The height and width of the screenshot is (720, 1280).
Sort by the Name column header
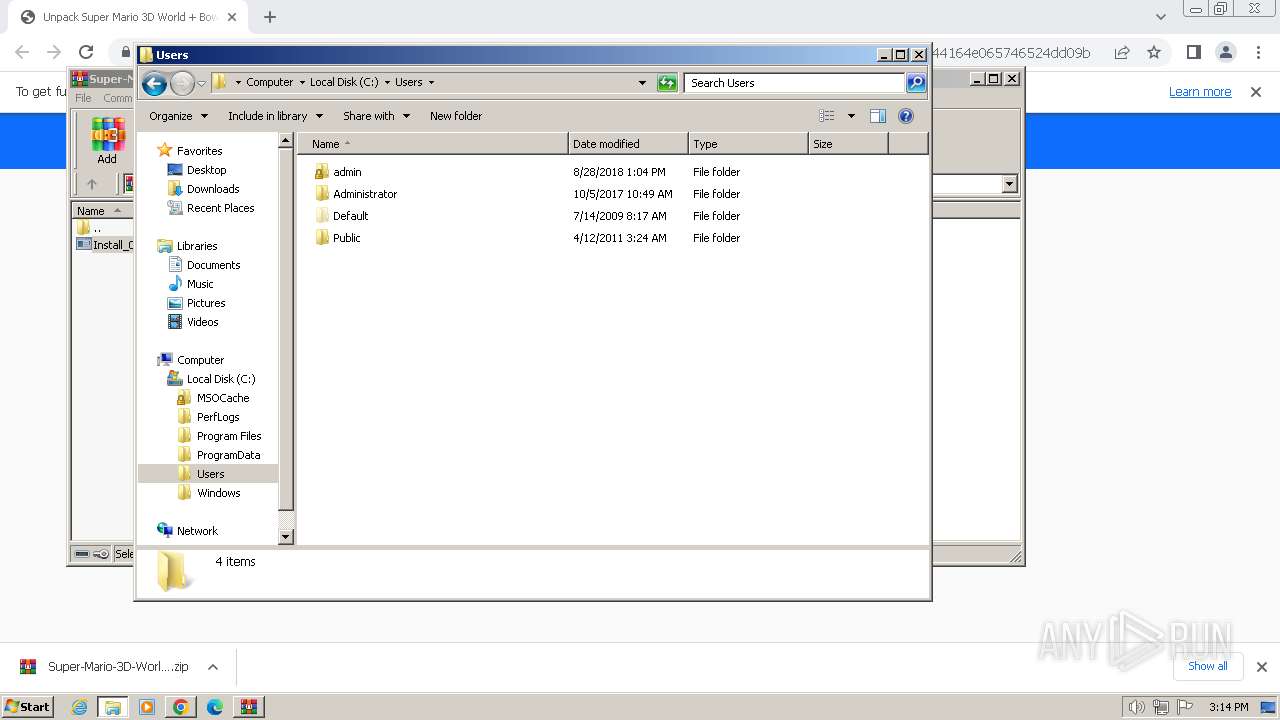click(433, 144)
